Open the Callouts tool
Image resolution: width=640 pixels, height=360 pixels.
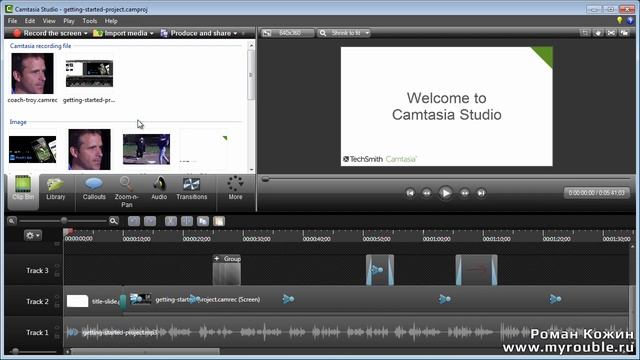[x=94, y=189]
